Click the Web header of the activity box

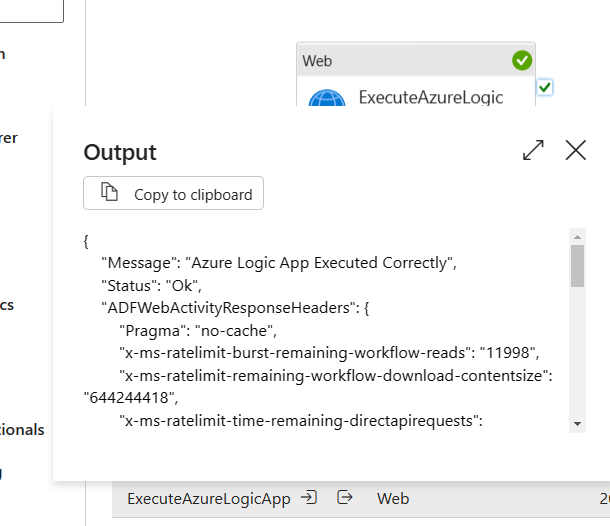pos(416,60)
